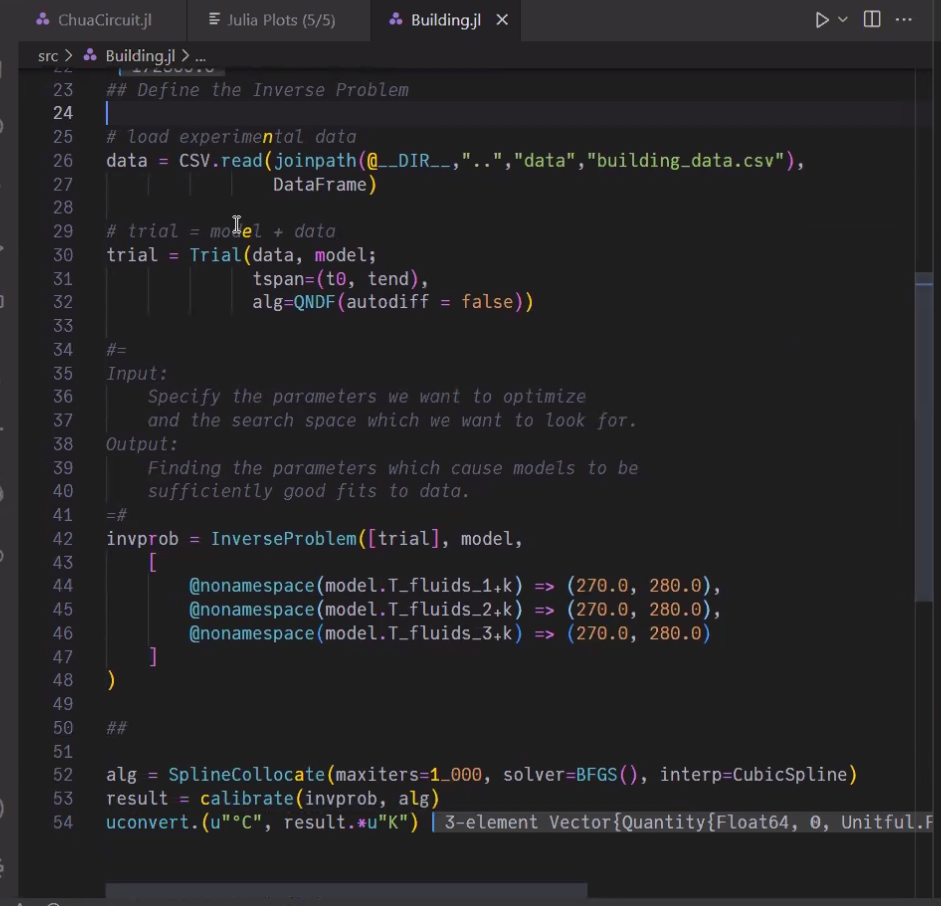941x906 pixels.
Task: Select the Building.jl editor tab
Action: (445, 20)
